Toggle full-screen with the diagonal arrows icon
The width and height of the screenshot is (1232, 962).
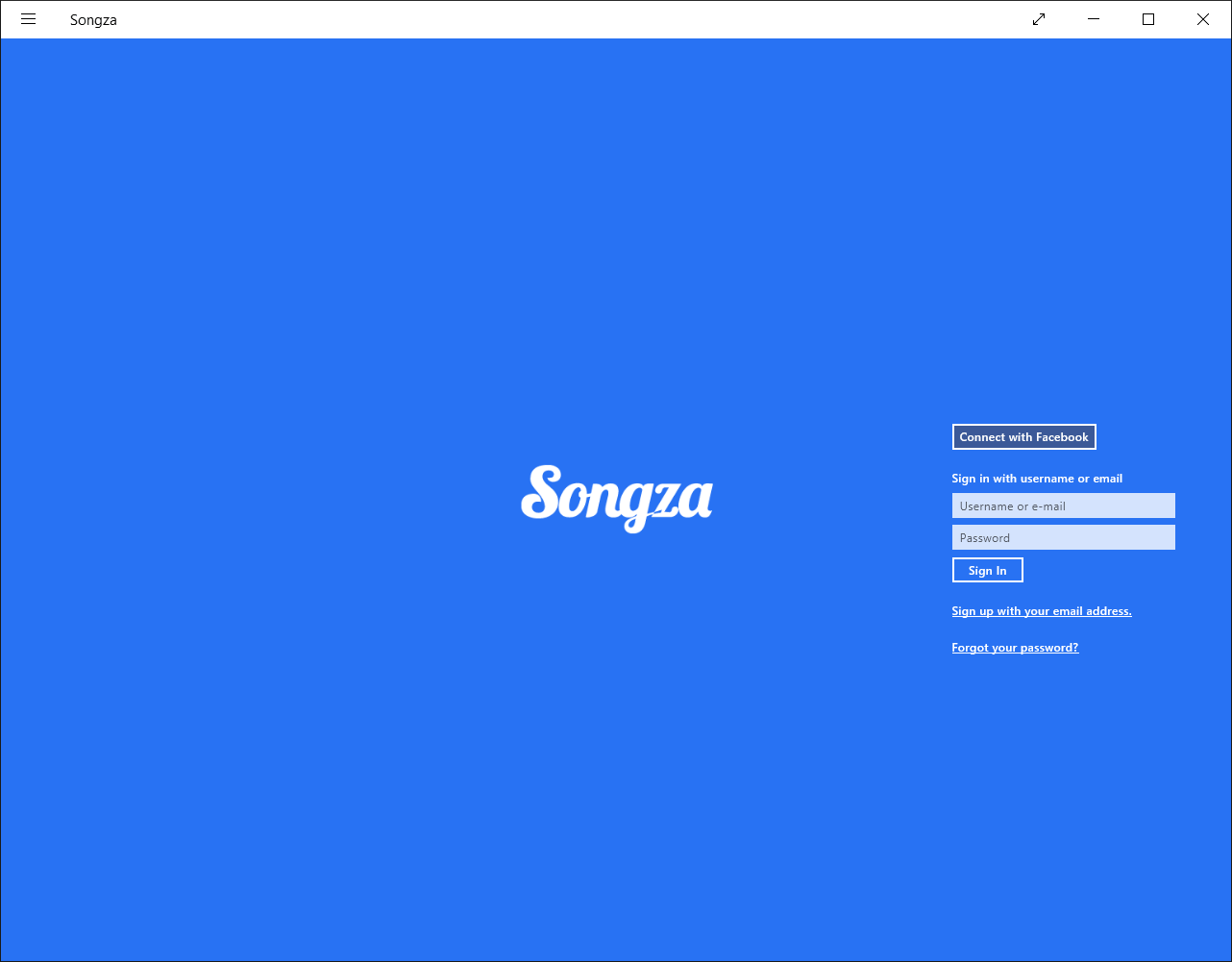1039,19
